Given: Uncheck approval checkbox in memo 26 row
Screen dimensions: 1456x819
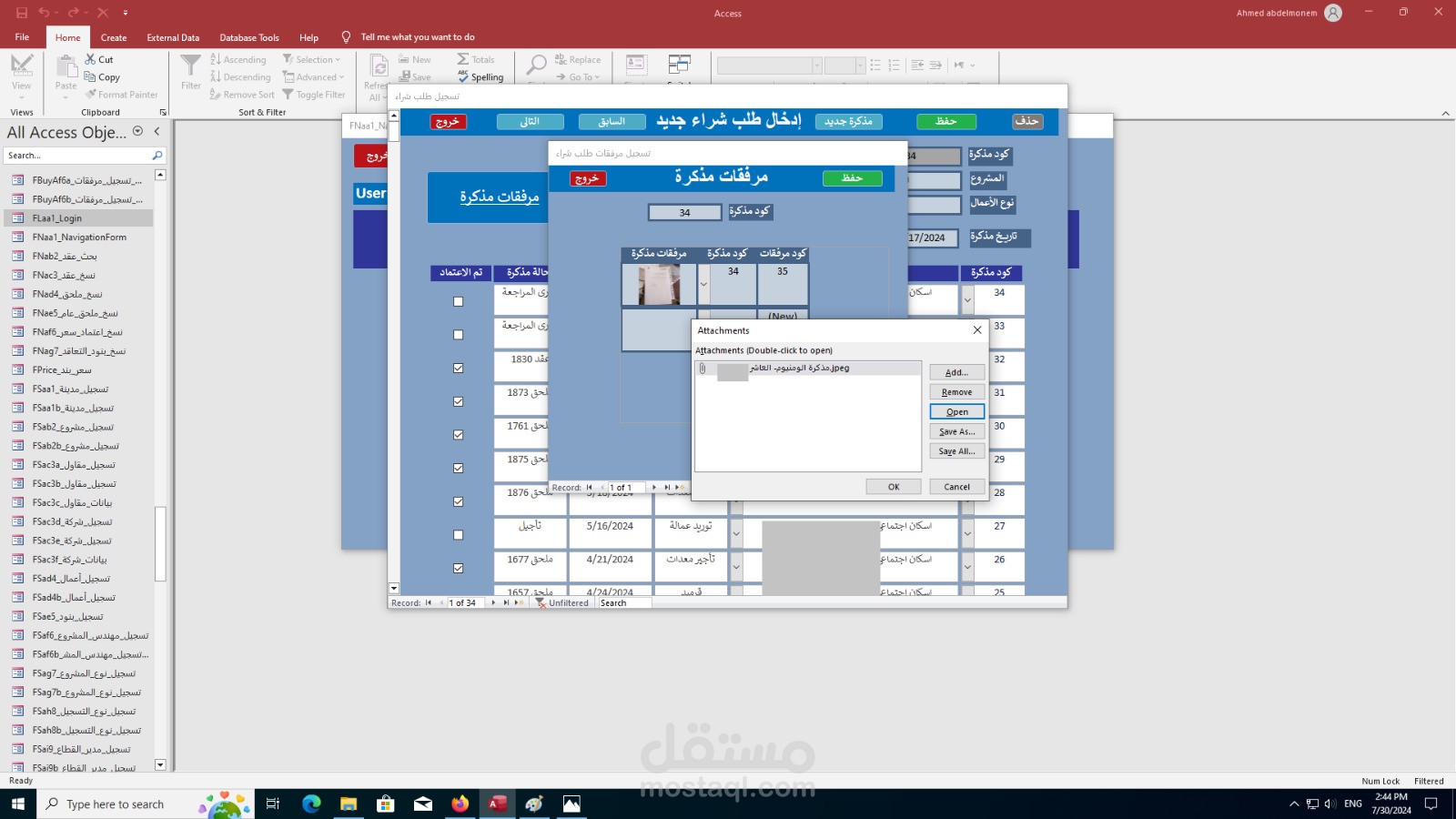Looking at the screenshot, I should (x=459, y=569).
